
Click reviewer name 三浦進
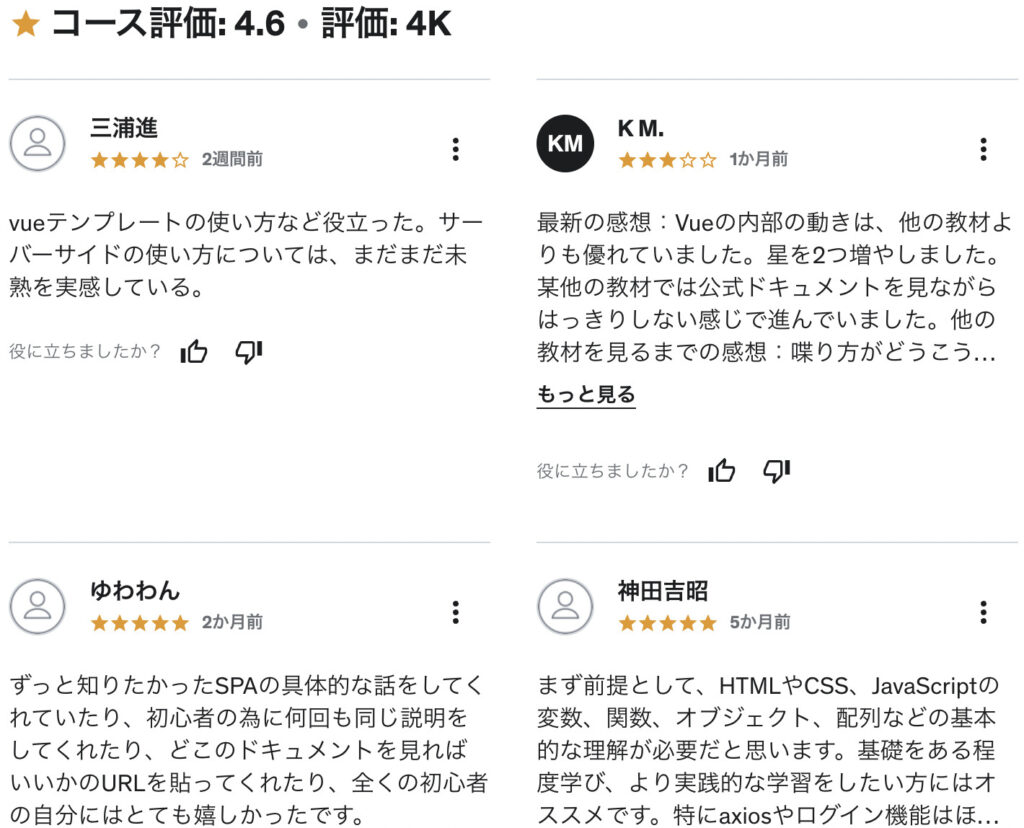pyautogui.click(x=124, y=128)
